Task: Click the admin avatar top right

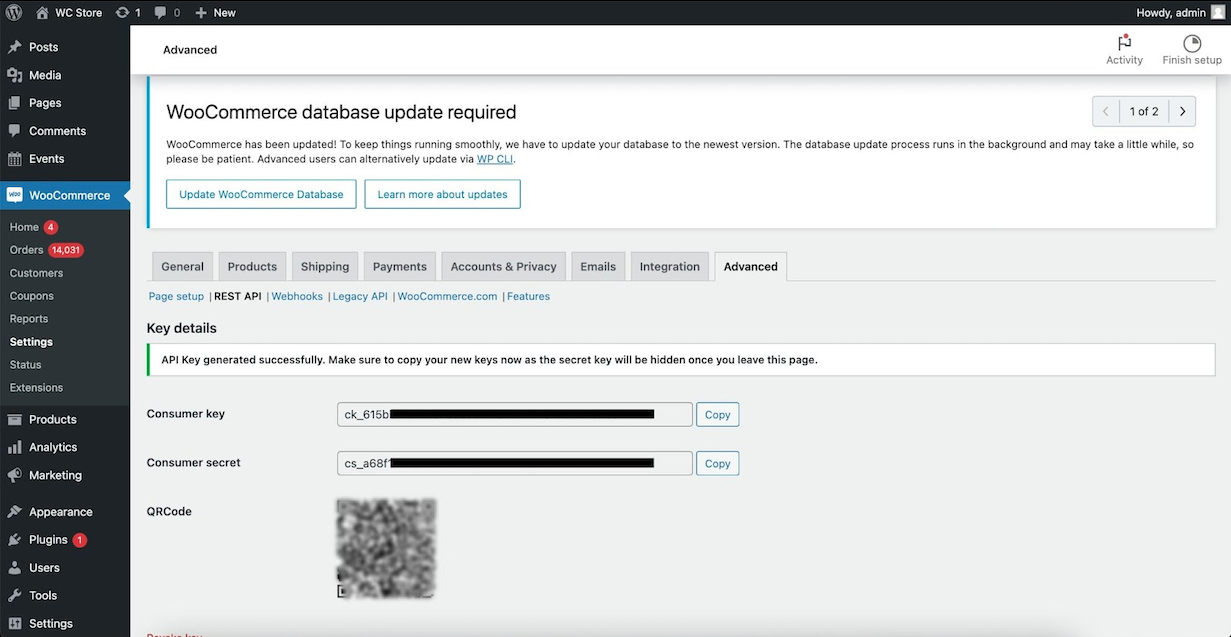Action: tap(1218, 12)
